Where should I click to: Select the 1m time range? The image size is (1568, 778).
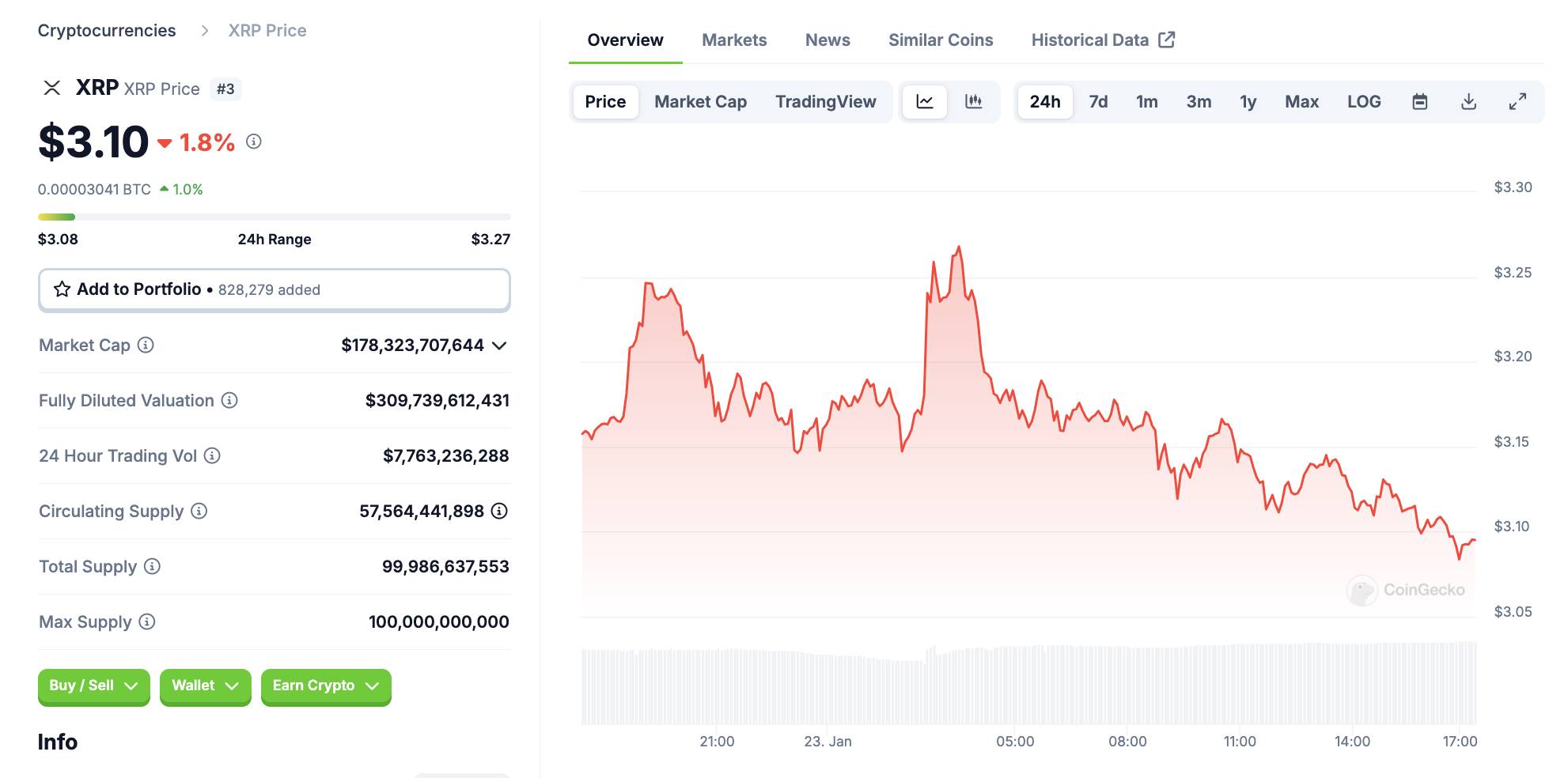pos(1147,101)
